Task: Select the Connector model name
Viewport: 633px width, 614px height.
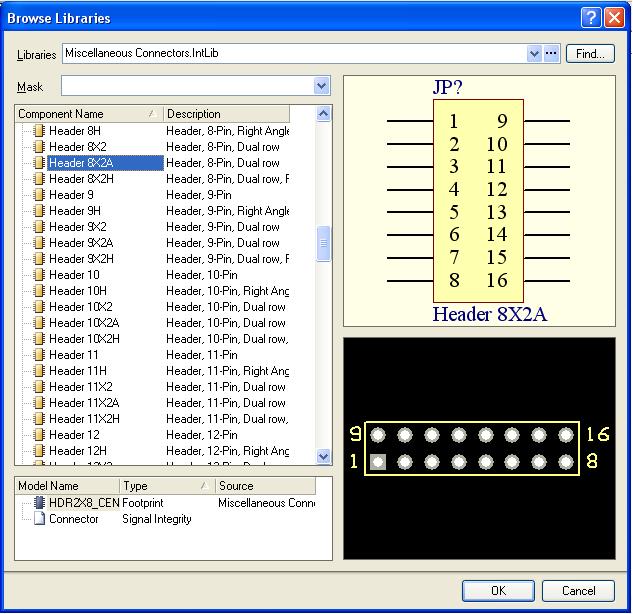Action: [73, 519]
